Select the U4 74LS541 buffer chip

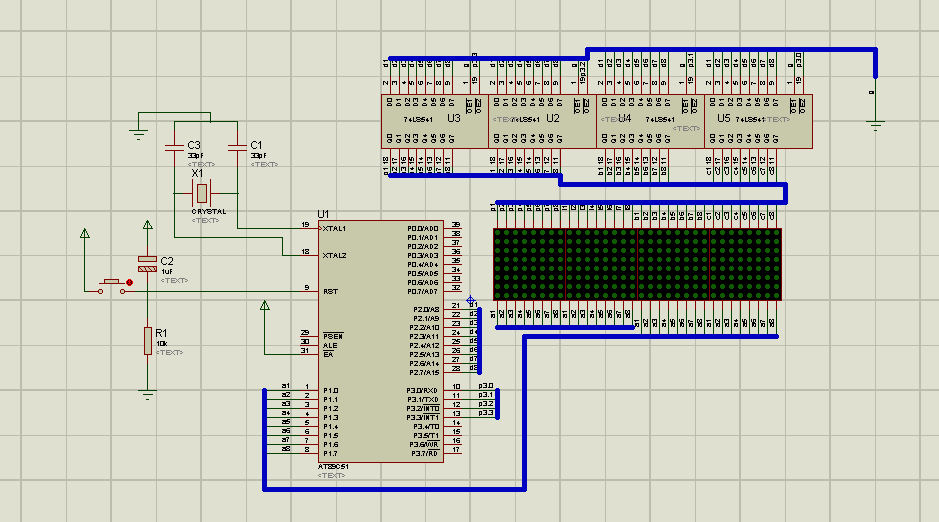650,121
